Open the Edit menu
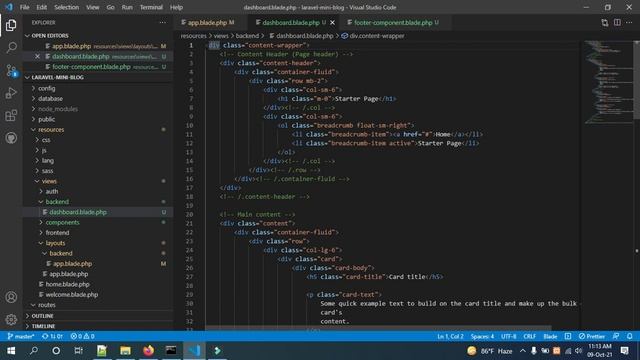 tap(42, 7)
